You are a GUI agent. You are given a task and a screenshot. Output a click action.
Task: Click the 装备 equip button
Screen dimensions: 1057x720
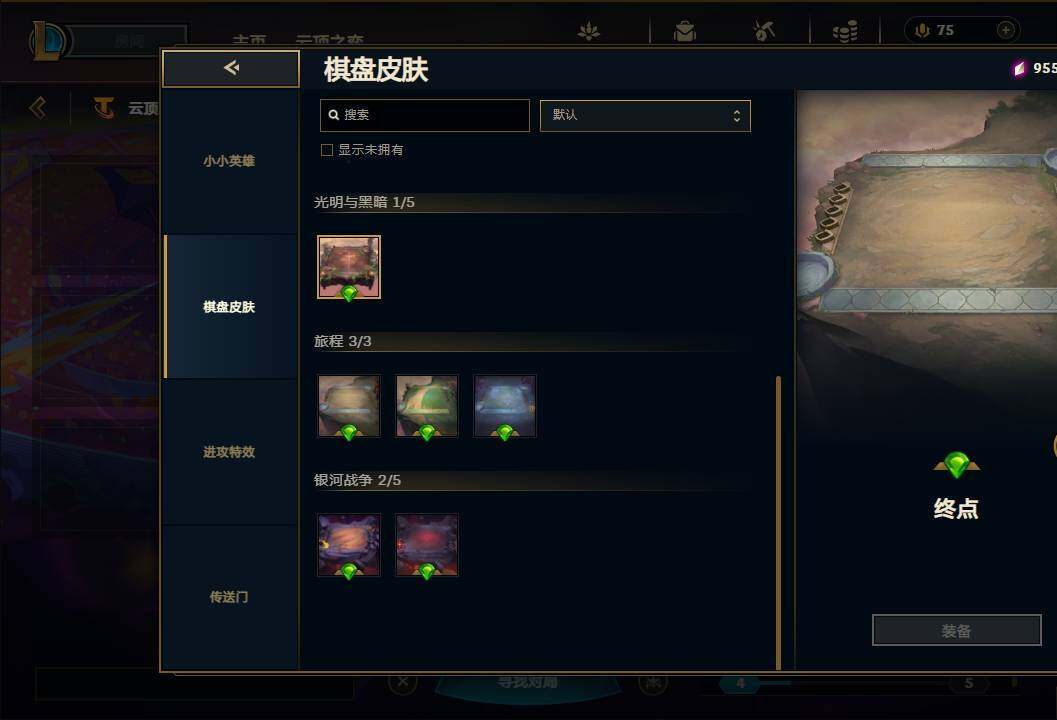957,630
